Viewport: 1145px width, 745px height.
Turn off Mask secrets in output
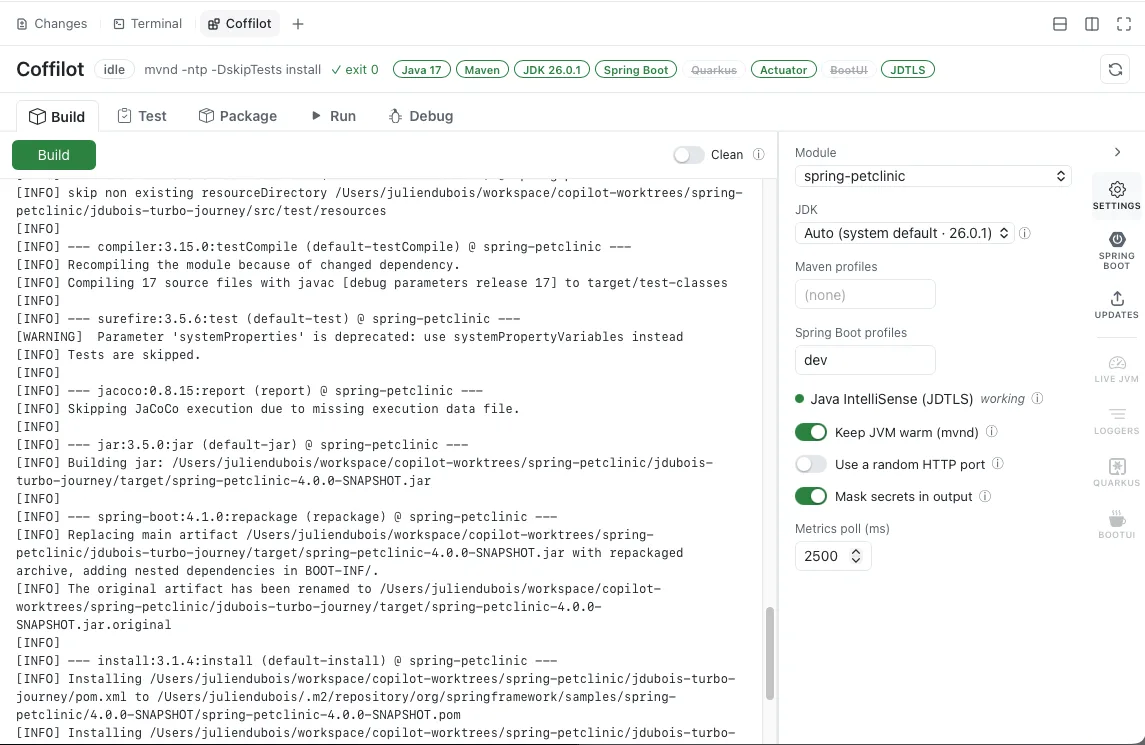[x=811, y=497]
